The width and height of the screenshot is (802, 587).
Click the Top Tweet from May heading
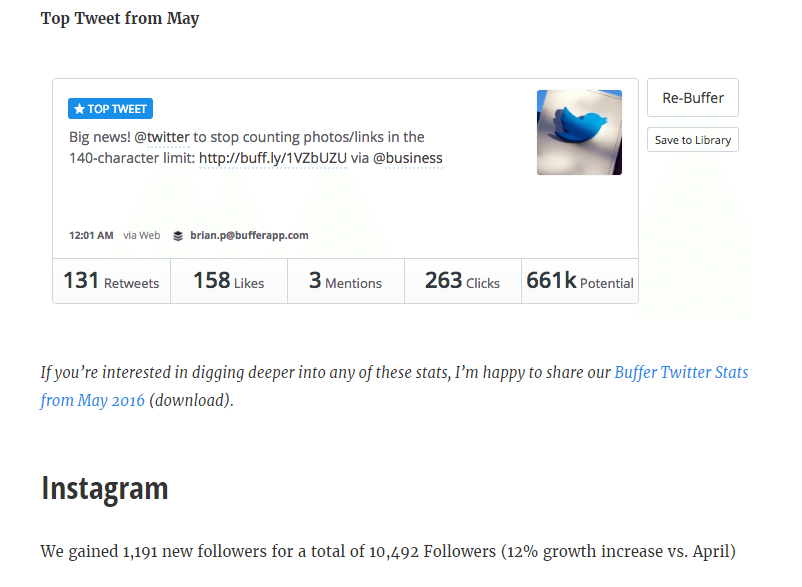click(x=120, y=18)
